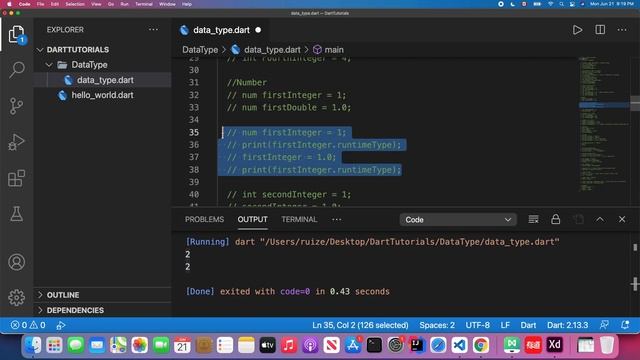The width and height of the screenshot is (640, 360).
Task: Click the editor vertical scrollbar thumb
Action: tap(635, 103)
